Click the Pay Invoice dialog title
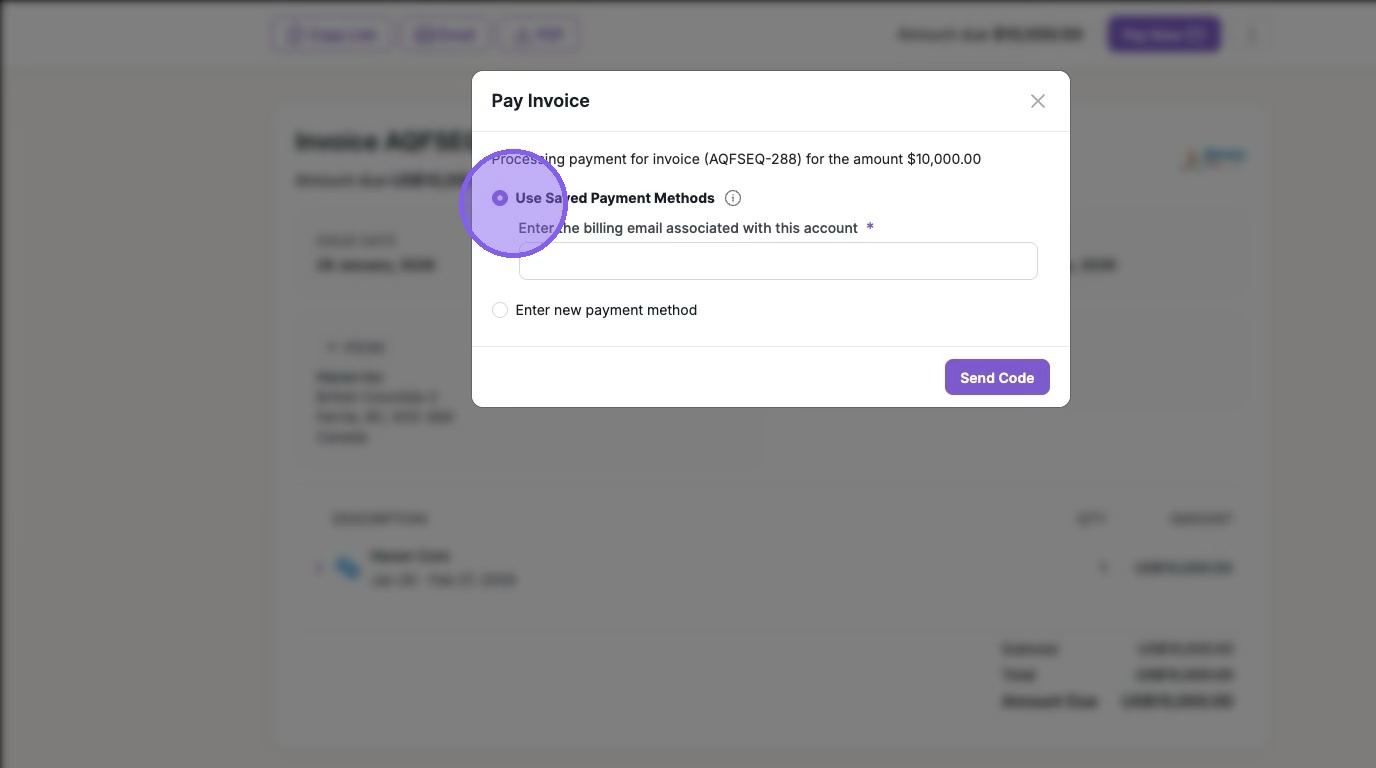The image size is (1376, 768). click(x=540, y=101)
